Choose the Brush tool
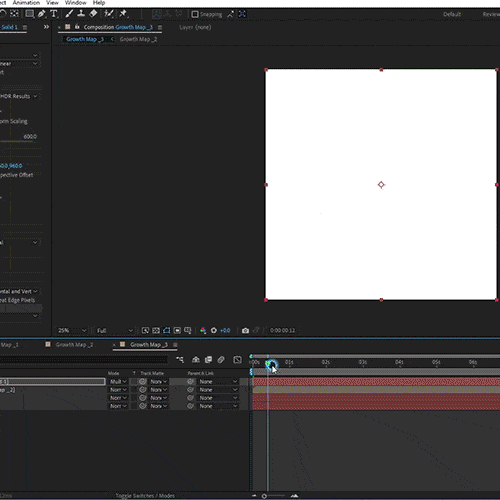The image size is (500, 500). (x=69, y=14)
